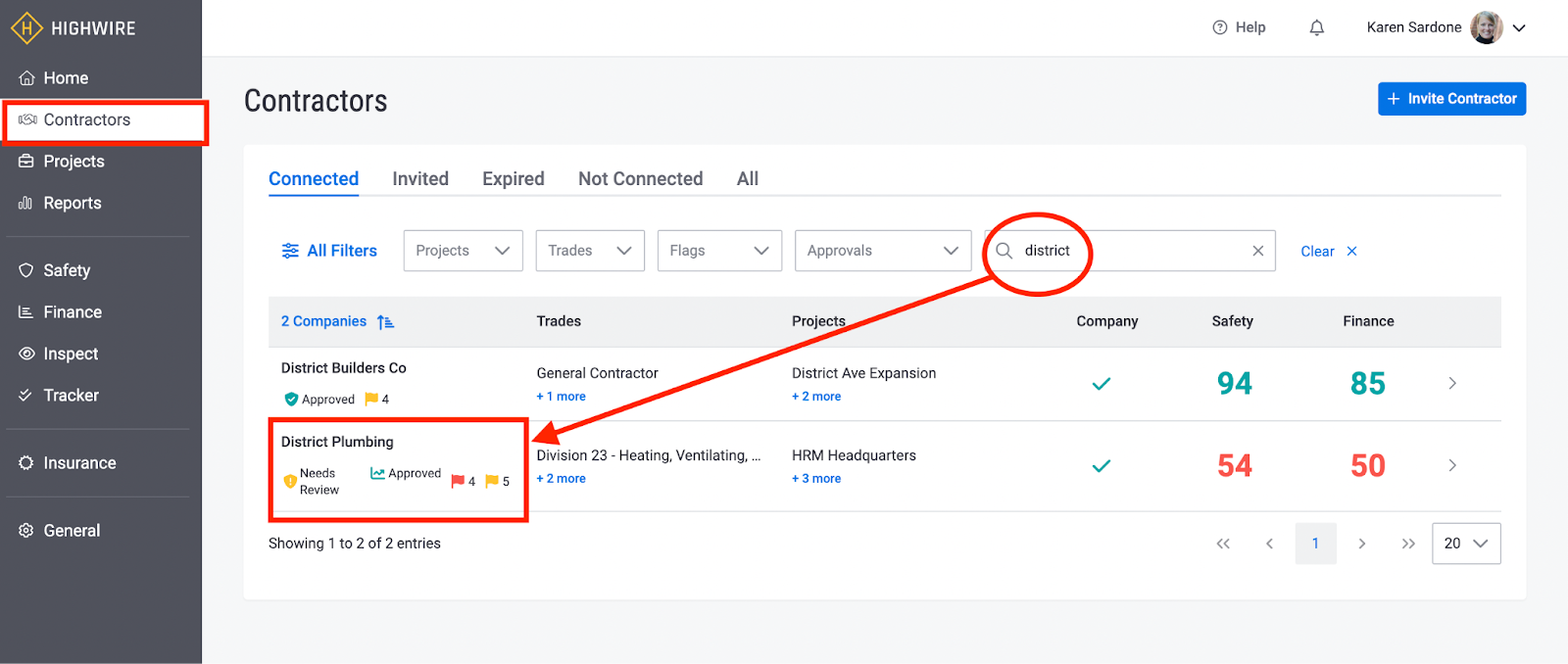Go to Projects in the sidebar

tap(73, 162)
